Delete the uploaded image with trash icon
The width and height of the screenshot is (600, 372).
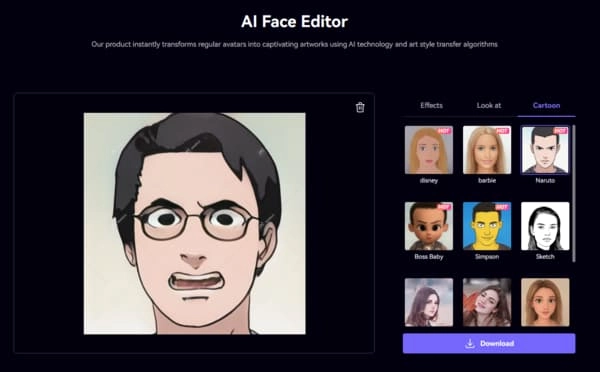[360, 108]
